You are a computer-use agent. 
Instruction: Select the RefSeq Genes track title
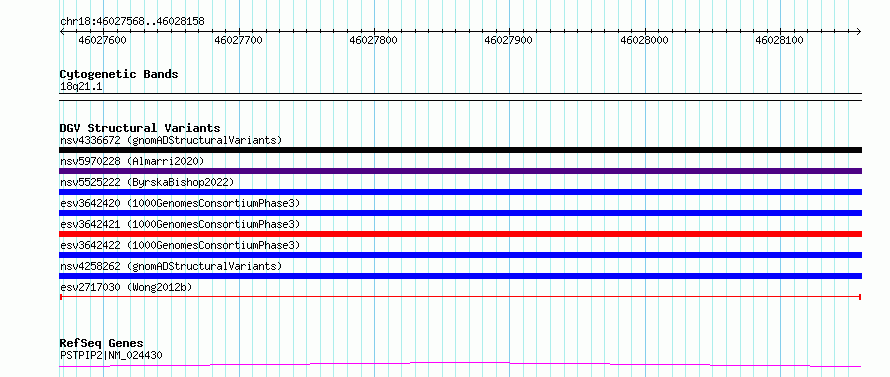coord(102,344)
